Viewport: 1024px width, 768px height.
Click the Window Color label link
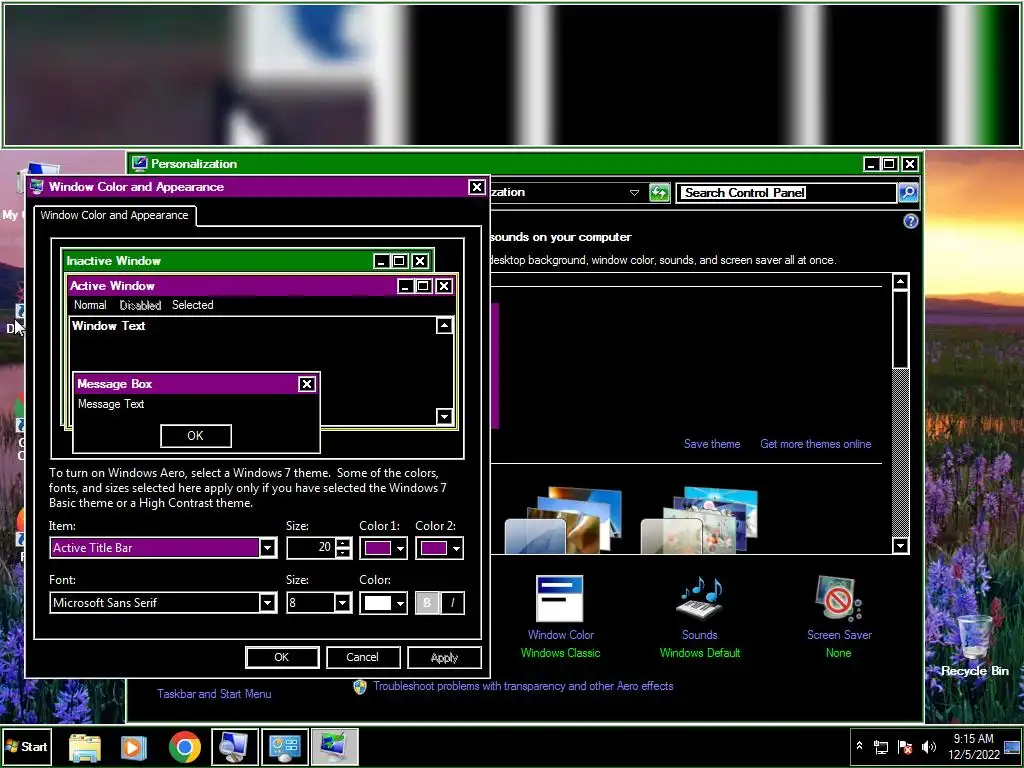pyautogui.click(x=561, y=635)
